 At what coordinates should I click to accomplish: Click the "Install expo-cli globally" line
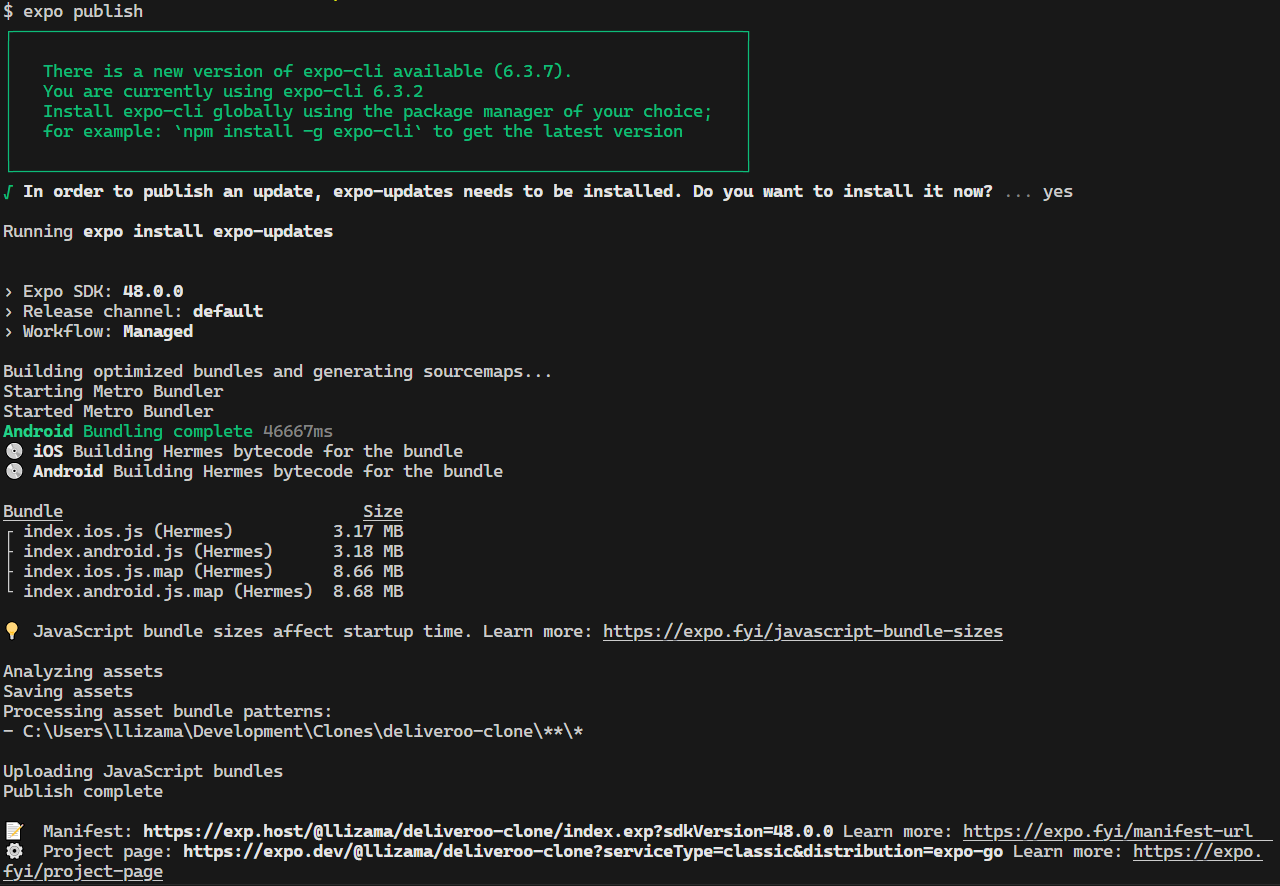[378, 111]
